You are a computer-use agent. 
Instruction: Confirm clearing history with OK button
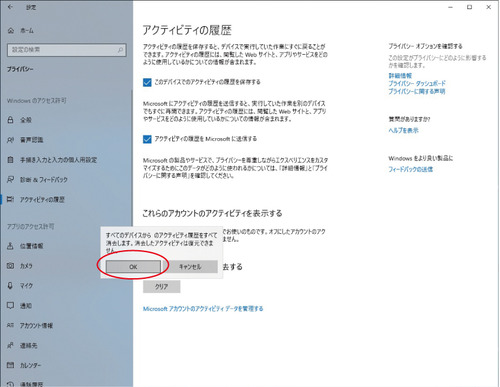(133, 267)
